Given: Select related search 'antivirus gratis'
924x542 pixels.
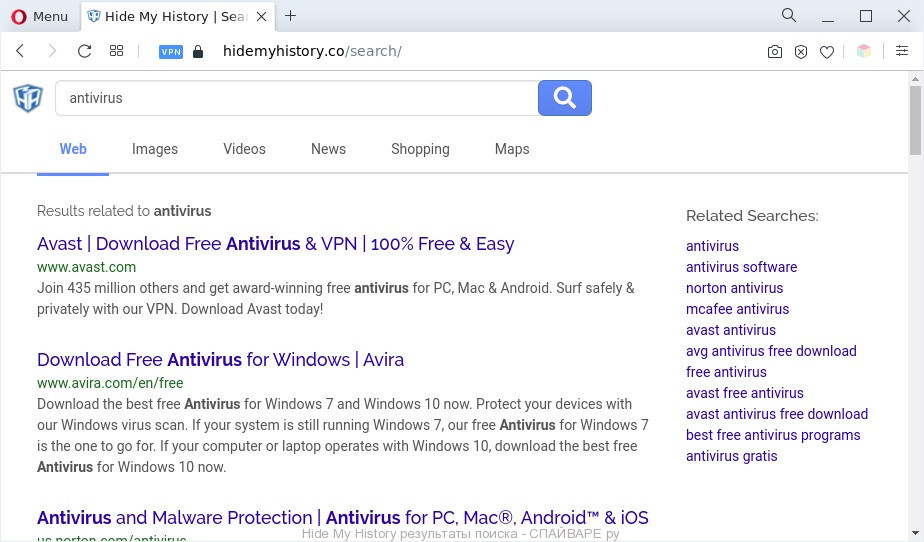Looking at the screenshot, I should (x=731, y=456).
